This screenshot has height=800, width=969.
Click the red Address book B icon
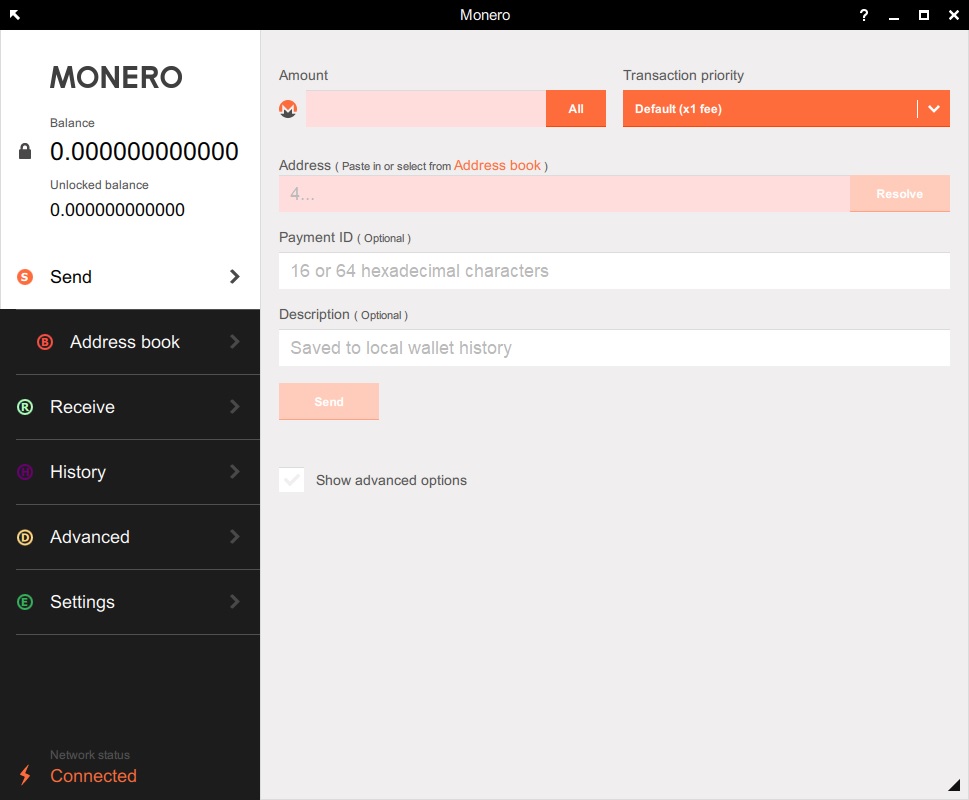(x=44, y=342)
